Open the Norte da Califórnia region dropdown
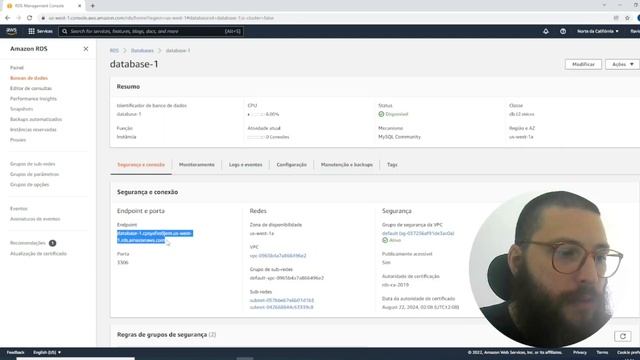640x360 pixels. pos(598,31)
